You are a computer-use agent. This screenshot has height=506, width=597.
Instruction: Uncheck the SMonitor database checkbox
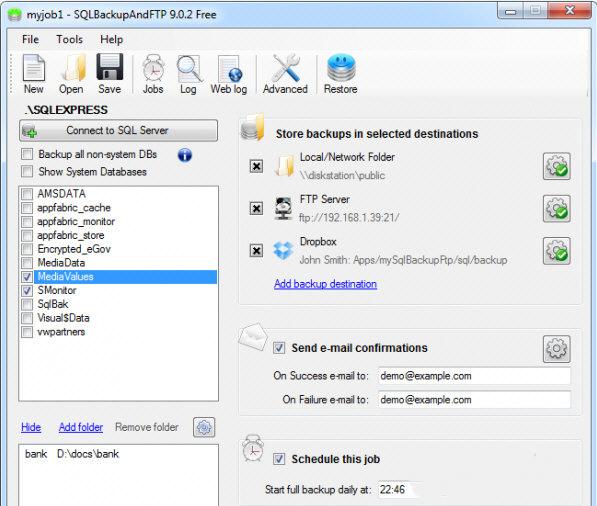27,291
